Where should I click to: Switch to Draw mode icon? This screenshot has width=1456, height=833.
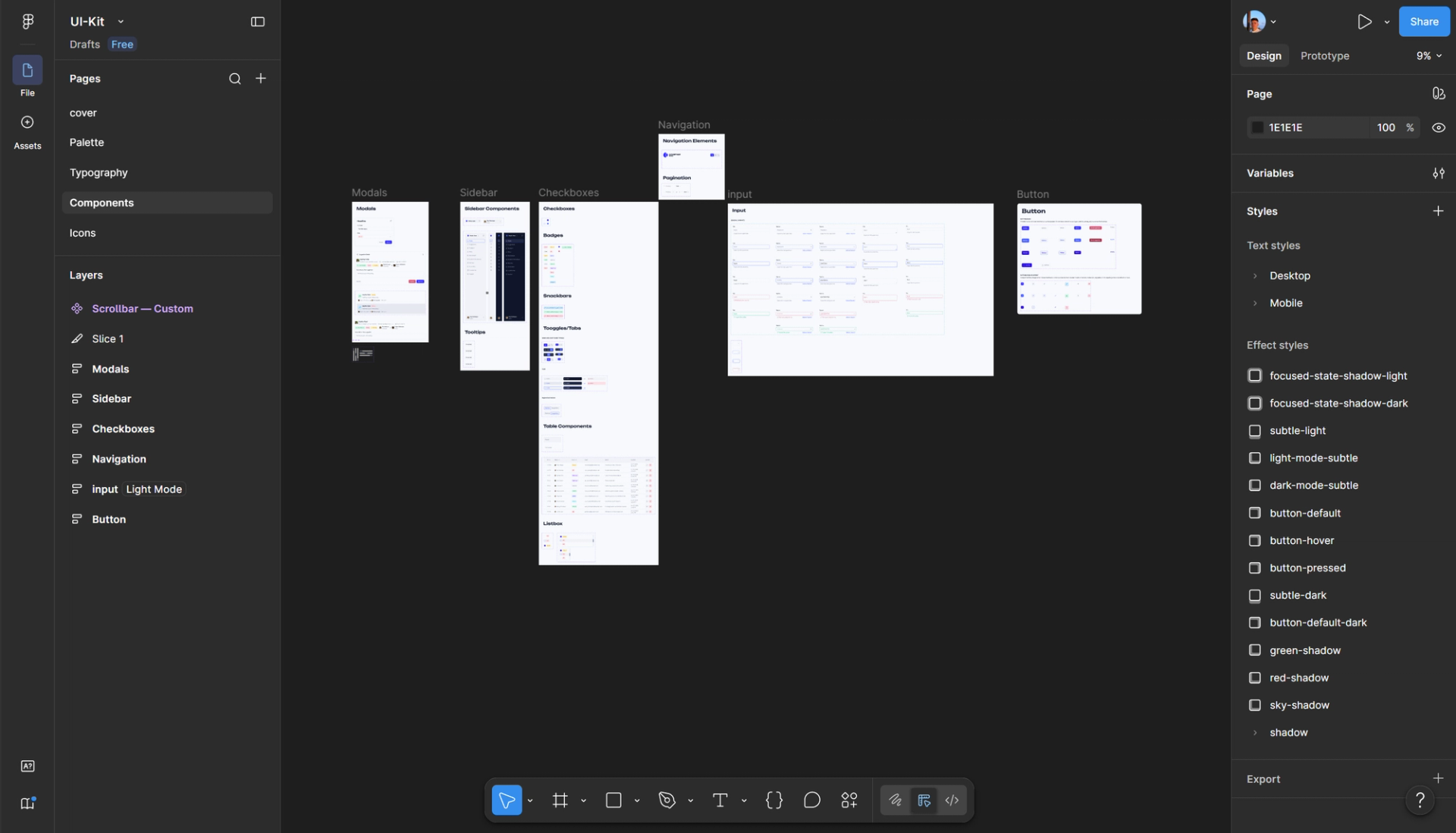click(896, 800)
